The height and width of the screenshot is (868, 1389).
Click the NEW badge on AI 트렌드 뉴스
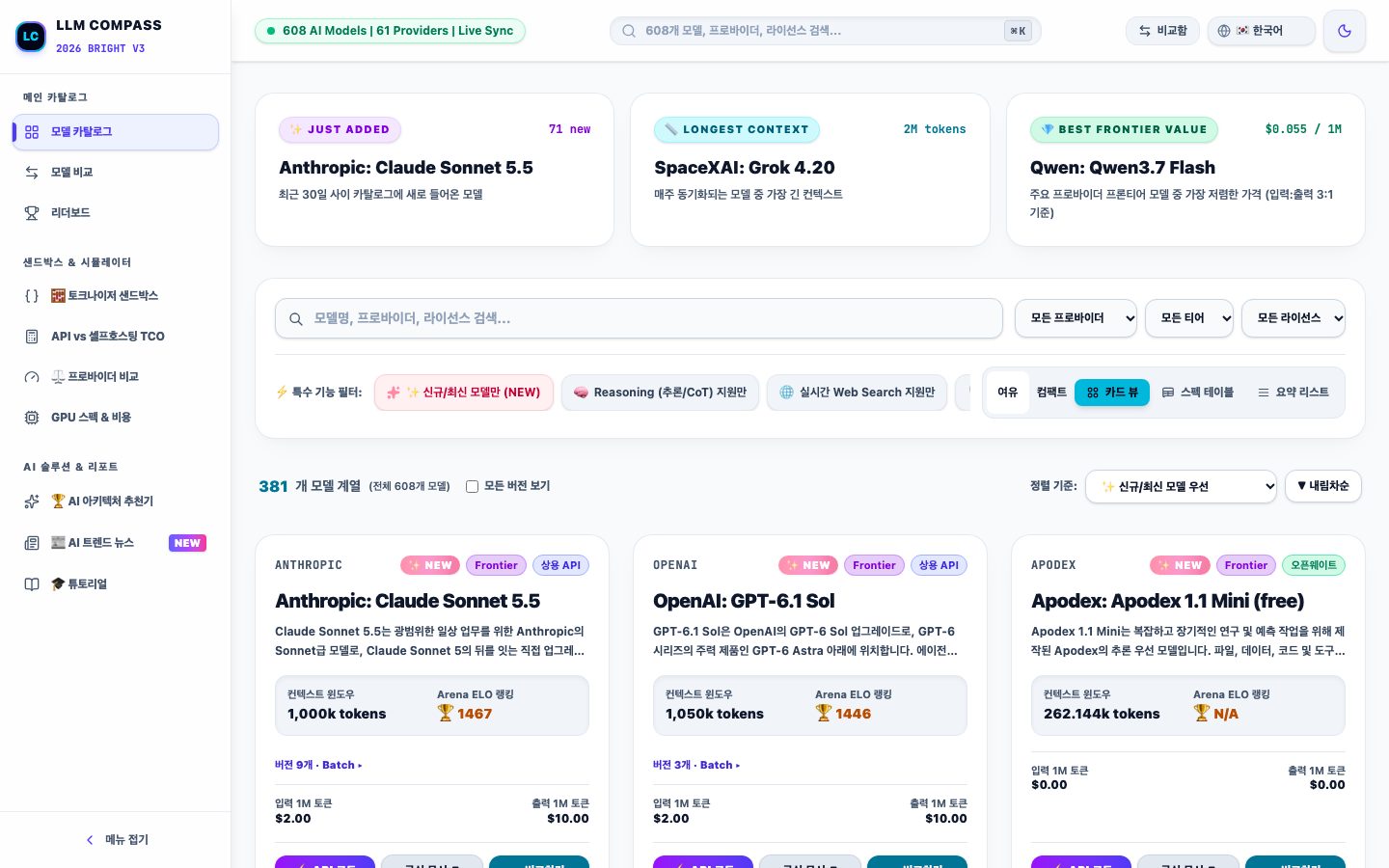187,543
